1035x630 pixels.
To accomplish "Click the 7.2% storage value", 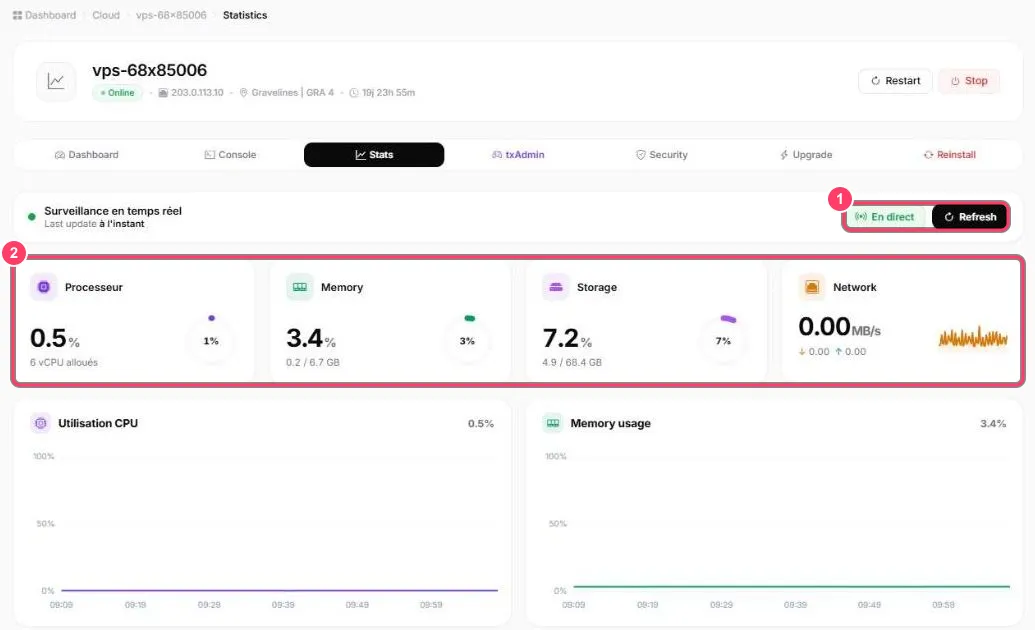I will point(567,339).
